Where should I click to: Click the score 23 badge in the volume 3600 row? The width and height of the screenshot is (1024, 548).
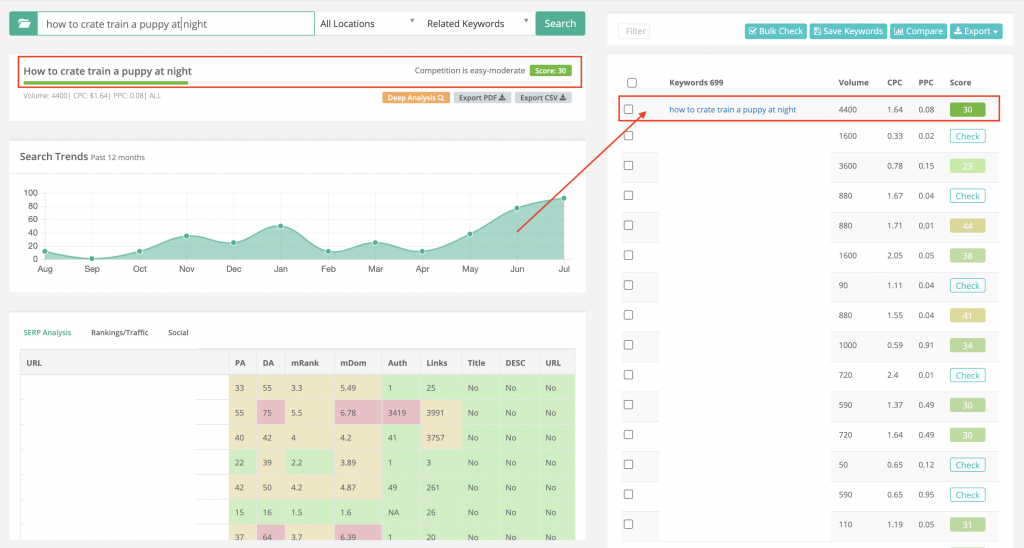coord(967,166)
